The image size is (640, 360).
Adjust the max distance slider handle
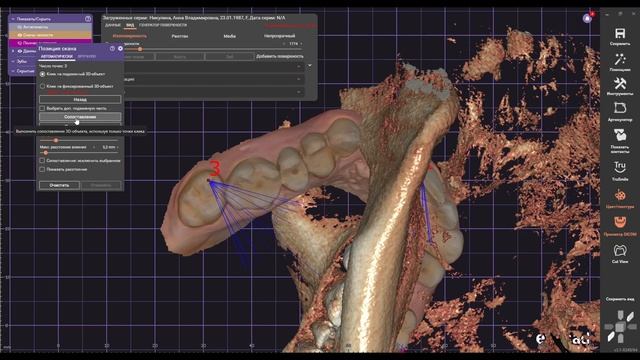pyautogui.click(x=46, y=153)
